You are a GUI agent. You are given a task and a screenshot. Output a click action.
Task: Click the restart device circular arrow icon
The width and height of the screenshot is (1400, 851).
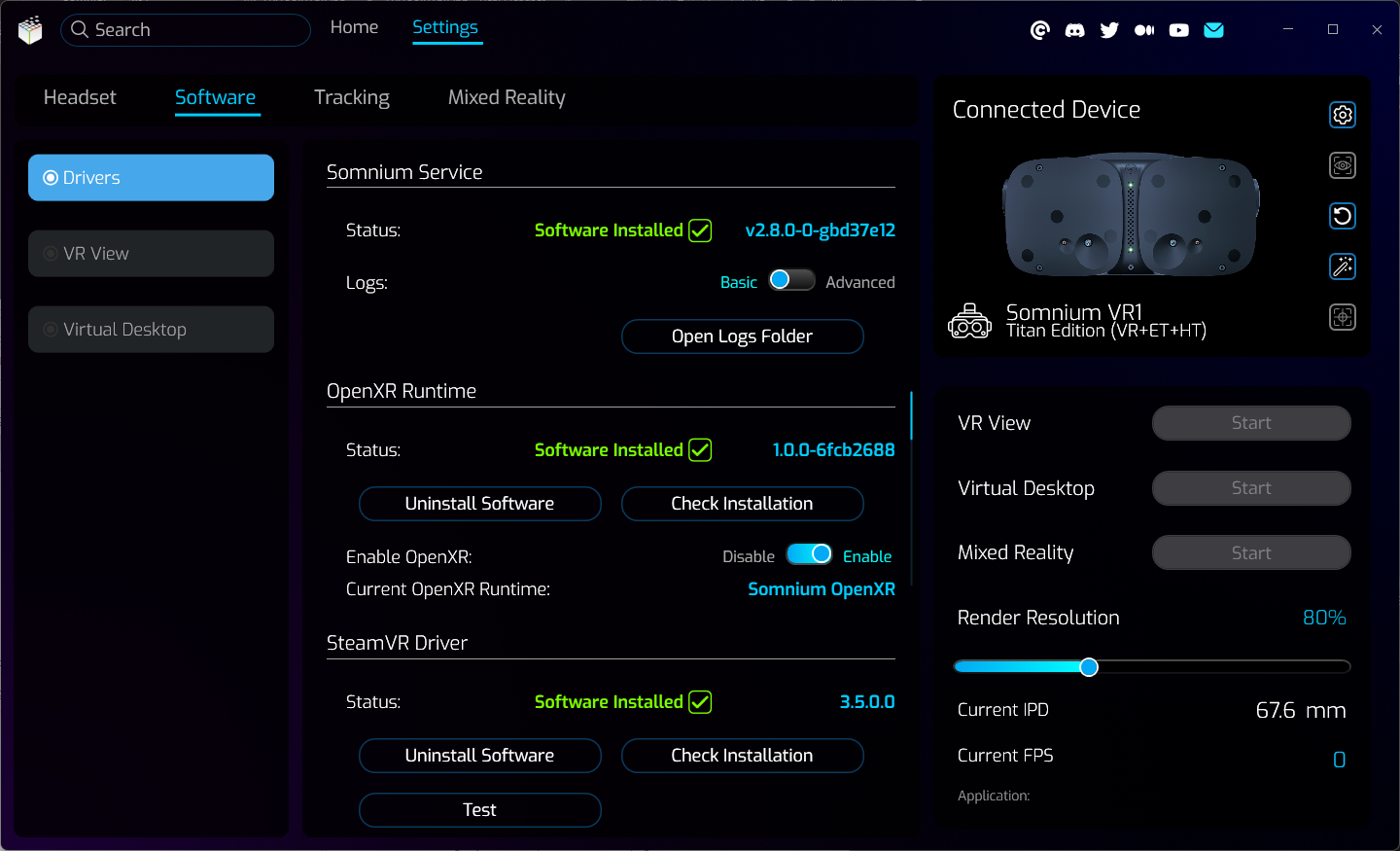click(1342, 216)
